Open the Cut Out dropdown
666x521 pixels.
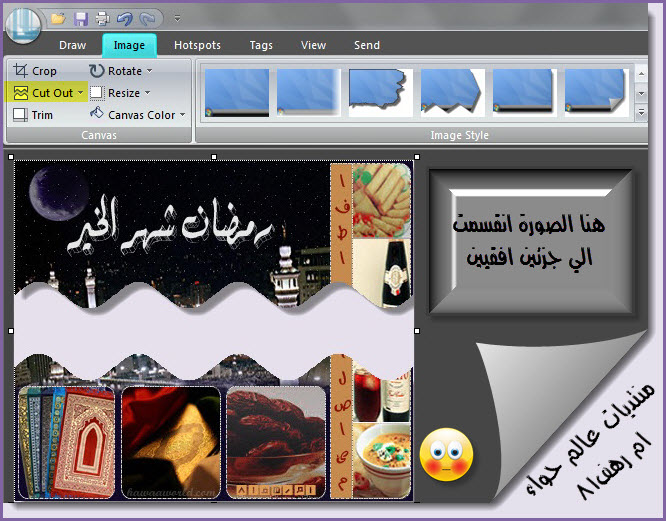click(x=79, y=93)
